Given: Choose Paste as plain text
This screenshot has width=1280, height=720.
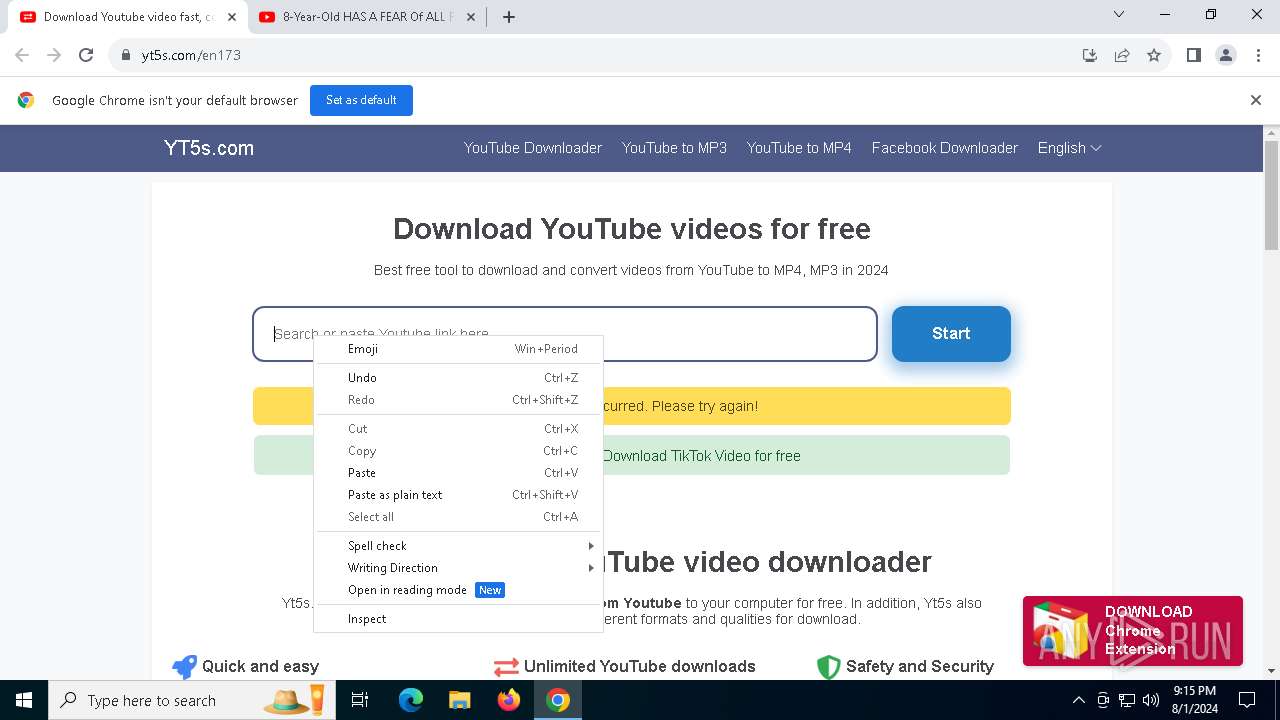Looking at the screenshot, I should click(x=459, y=495).
